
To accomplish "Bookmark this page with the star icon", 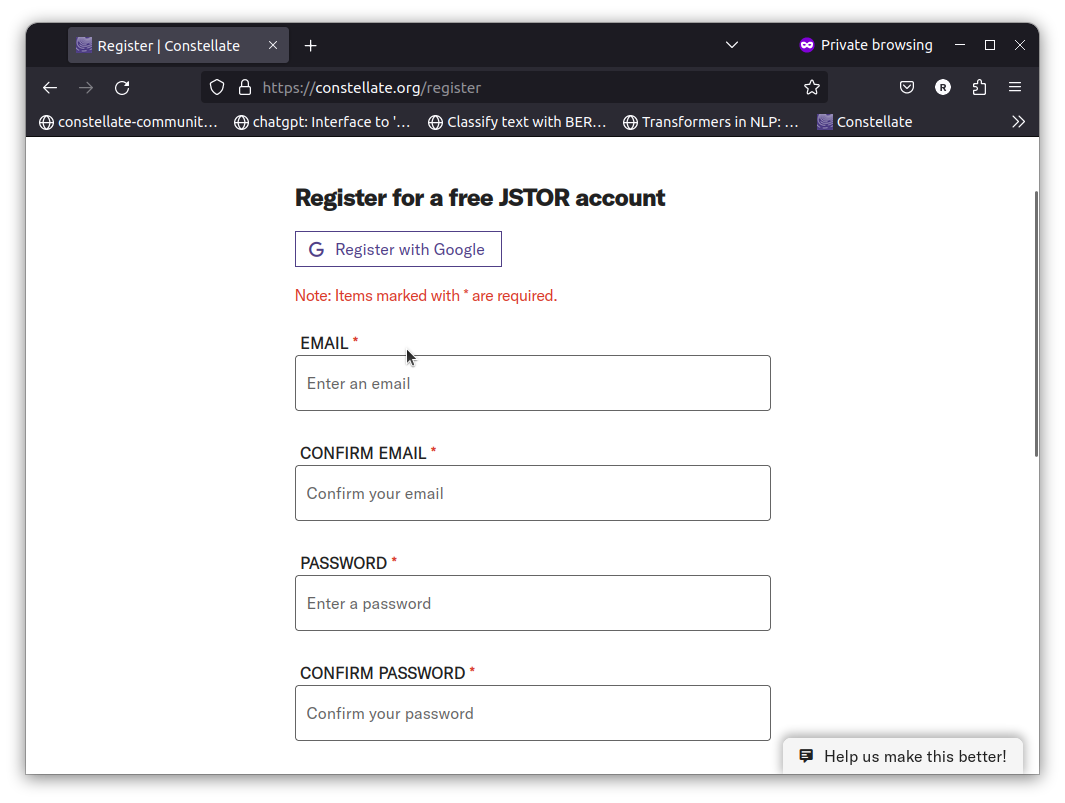I will pyautogui.click(x=812, y=88).
